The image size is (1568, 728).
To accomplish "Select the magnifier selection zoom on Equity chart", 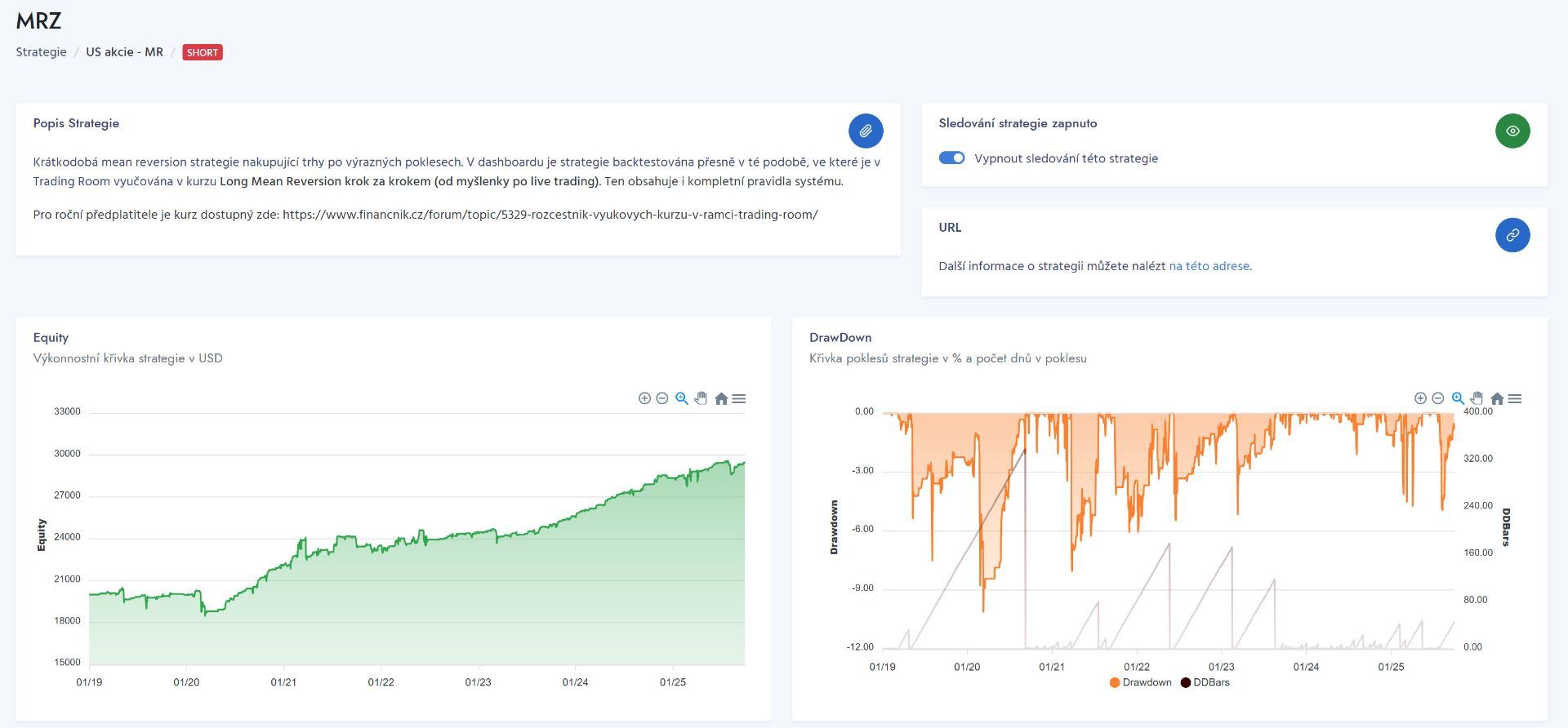I will 682,398.
